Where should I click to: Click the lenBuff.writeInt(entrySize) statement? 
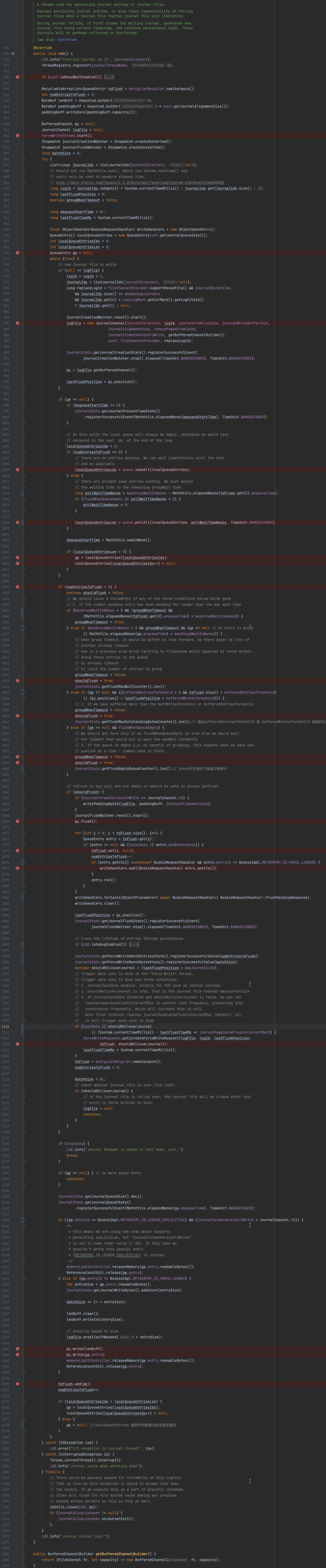(95, 1320)
